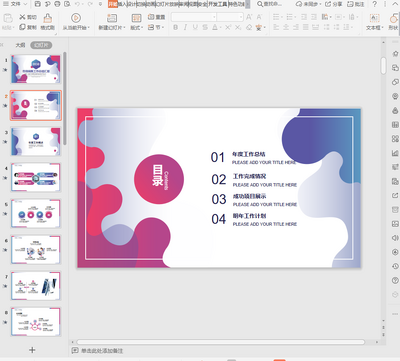The image size is (400, 361).
Task: Click the decrease indent icon
Action: click(304, 17)
